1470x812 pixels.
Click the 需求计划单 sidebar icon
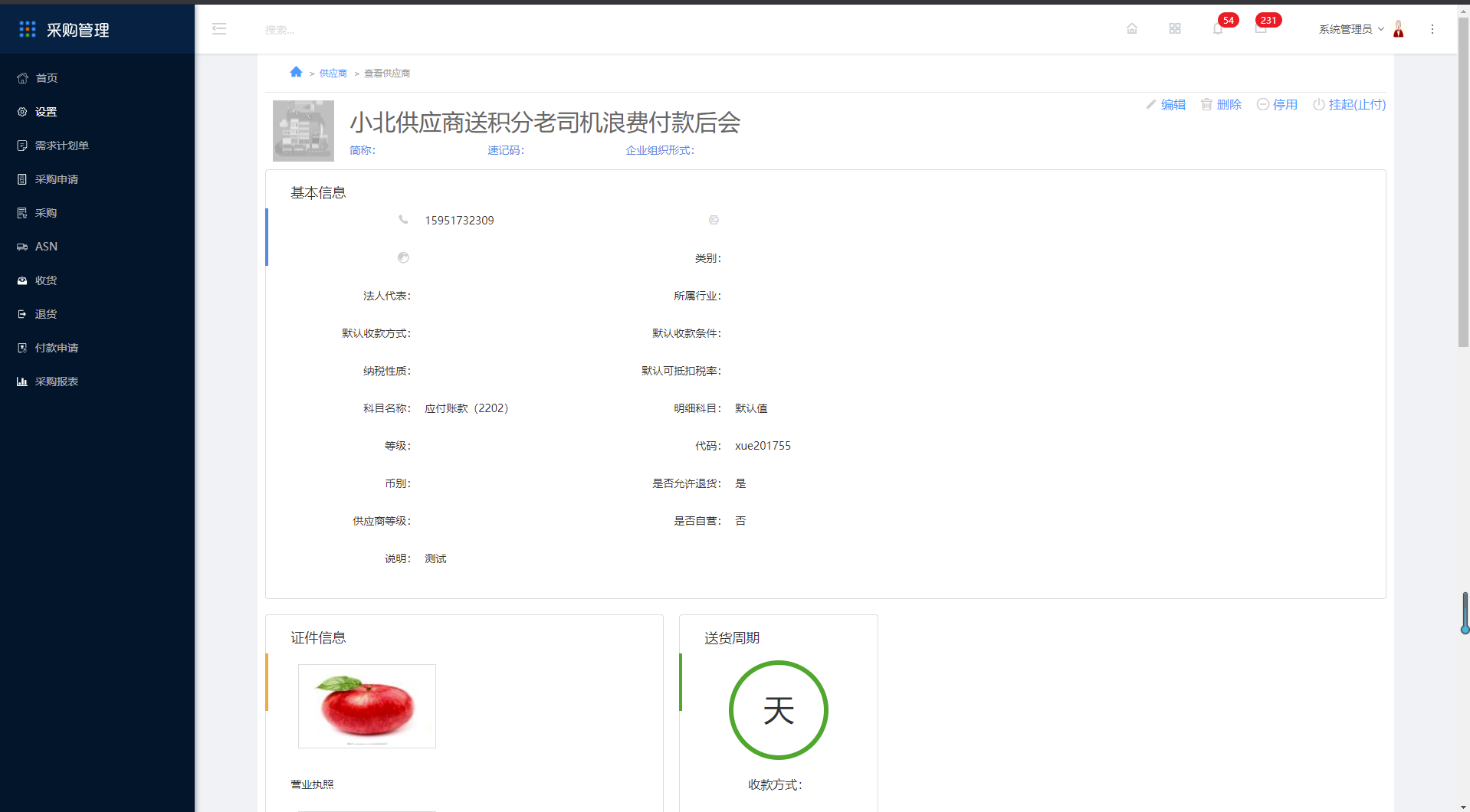(22, 146)
